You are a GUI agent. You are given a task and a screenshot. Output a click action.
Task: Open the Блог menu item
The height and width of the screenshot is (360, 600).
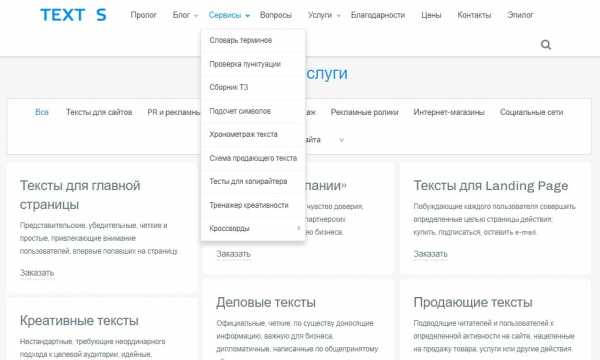pyautogui.click(x=181, y=15)
